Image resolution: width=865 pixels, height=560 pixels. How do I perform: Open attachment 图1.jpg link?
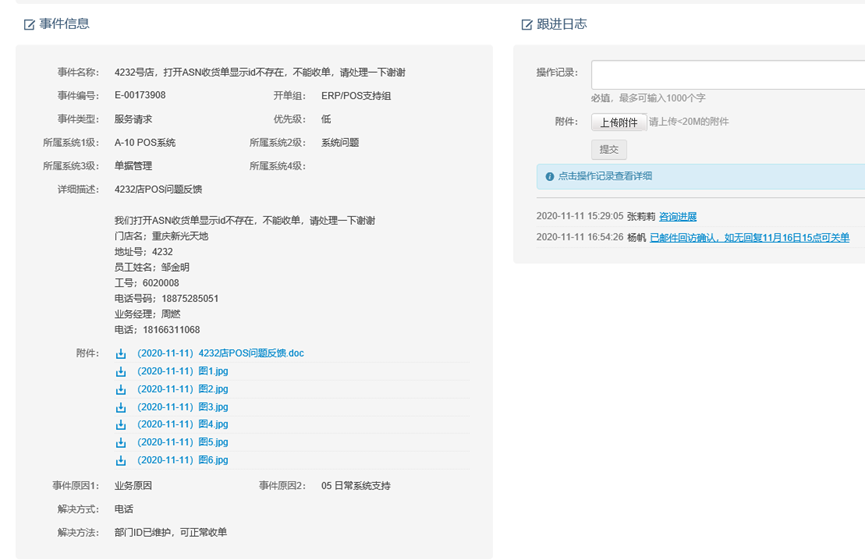tap(183, 371)
